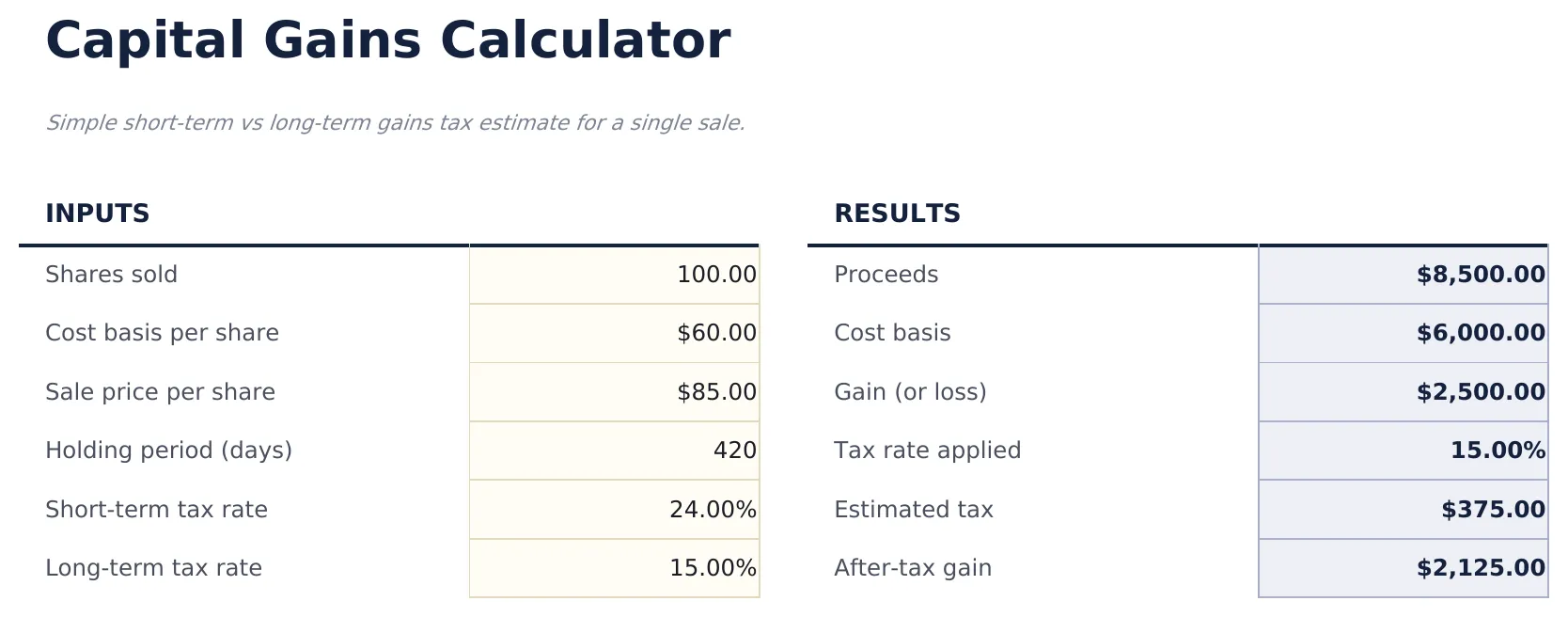This screenshot has height=617, width=1568.
Task: Click the Sale price per share value
Action: [x=613, y=392]
